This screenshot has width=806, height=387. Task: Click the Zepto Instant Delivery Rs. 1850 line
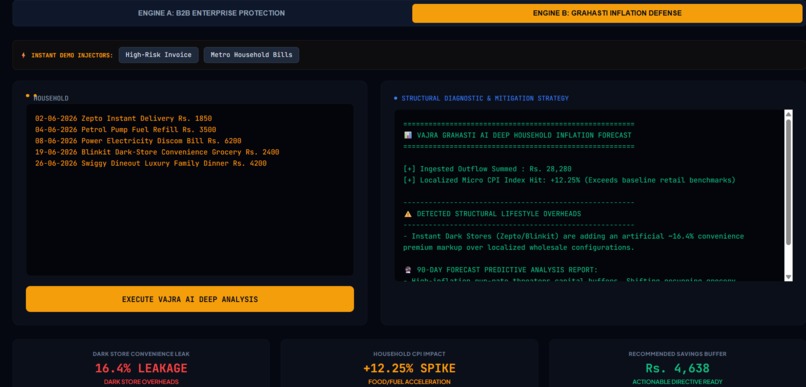coord(123,118)
